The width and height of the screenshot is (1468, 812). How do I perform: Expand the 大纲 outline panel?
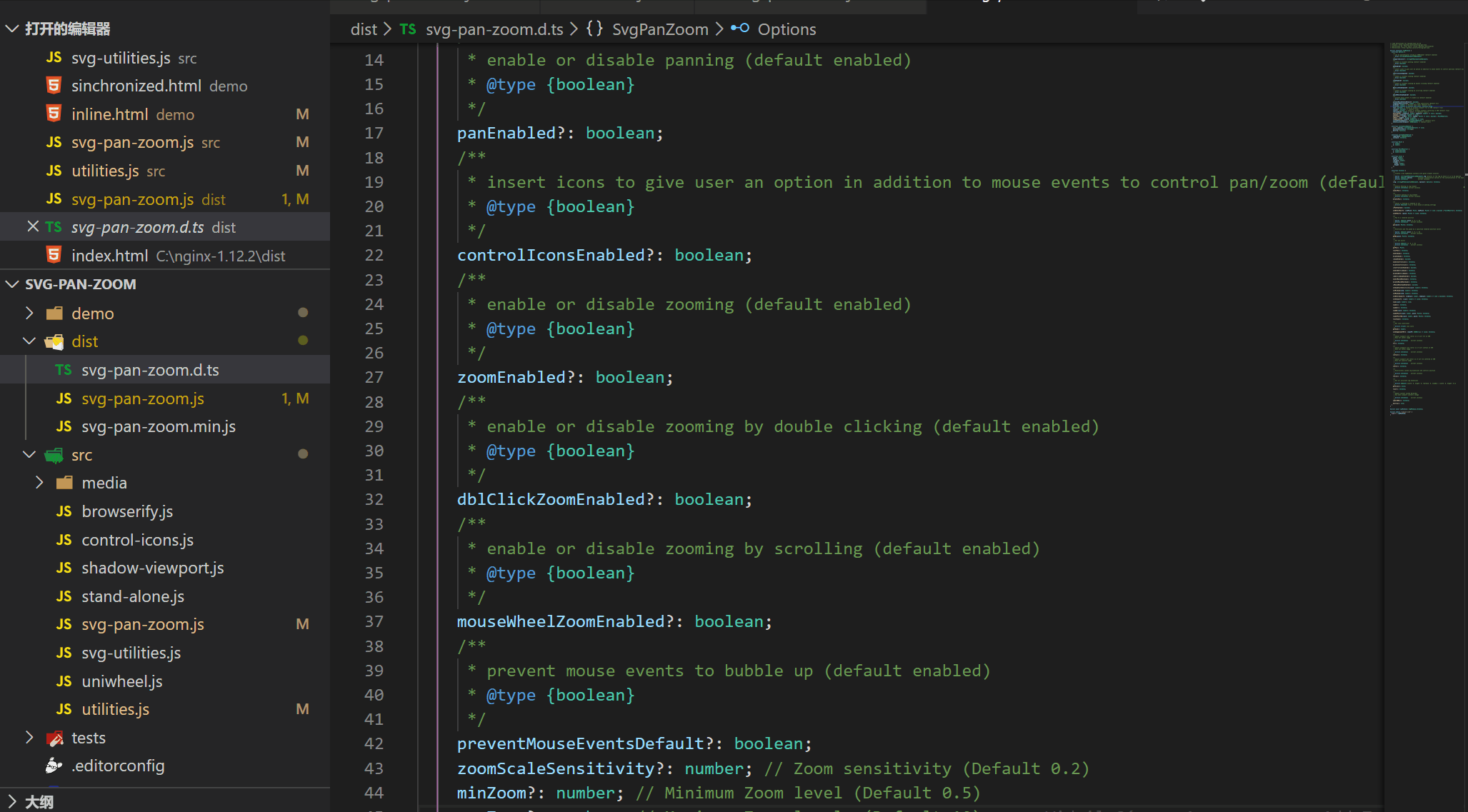click(x=12, y=801)
